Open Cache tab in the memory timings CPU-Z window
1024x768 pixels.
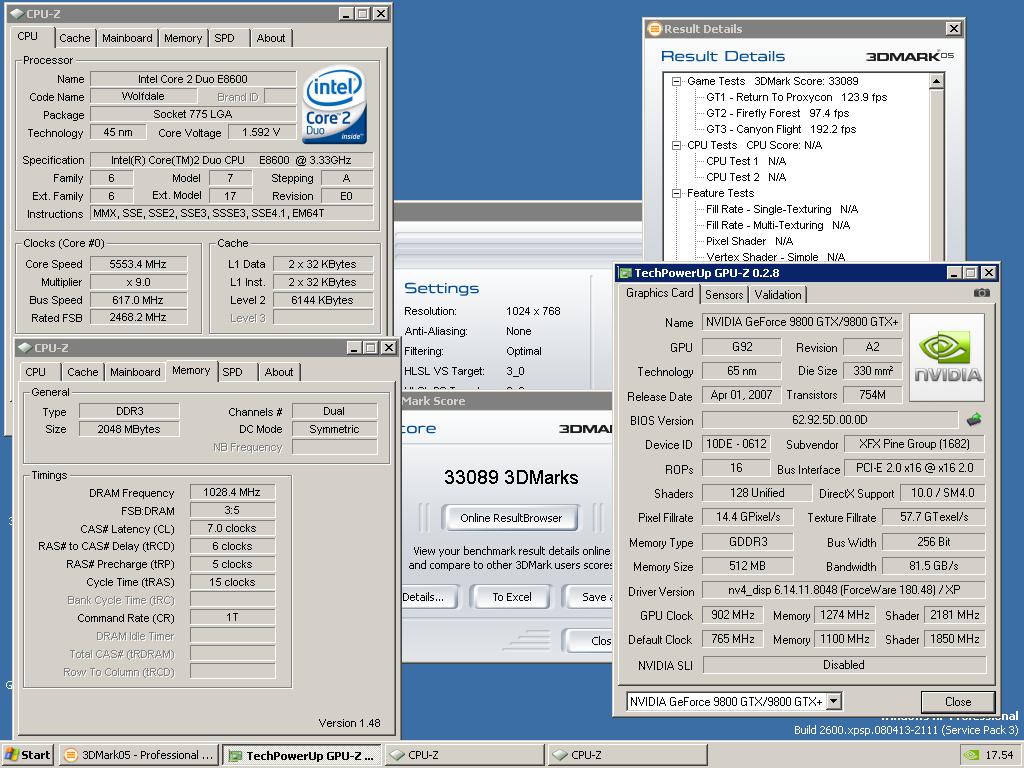[82, 372]
